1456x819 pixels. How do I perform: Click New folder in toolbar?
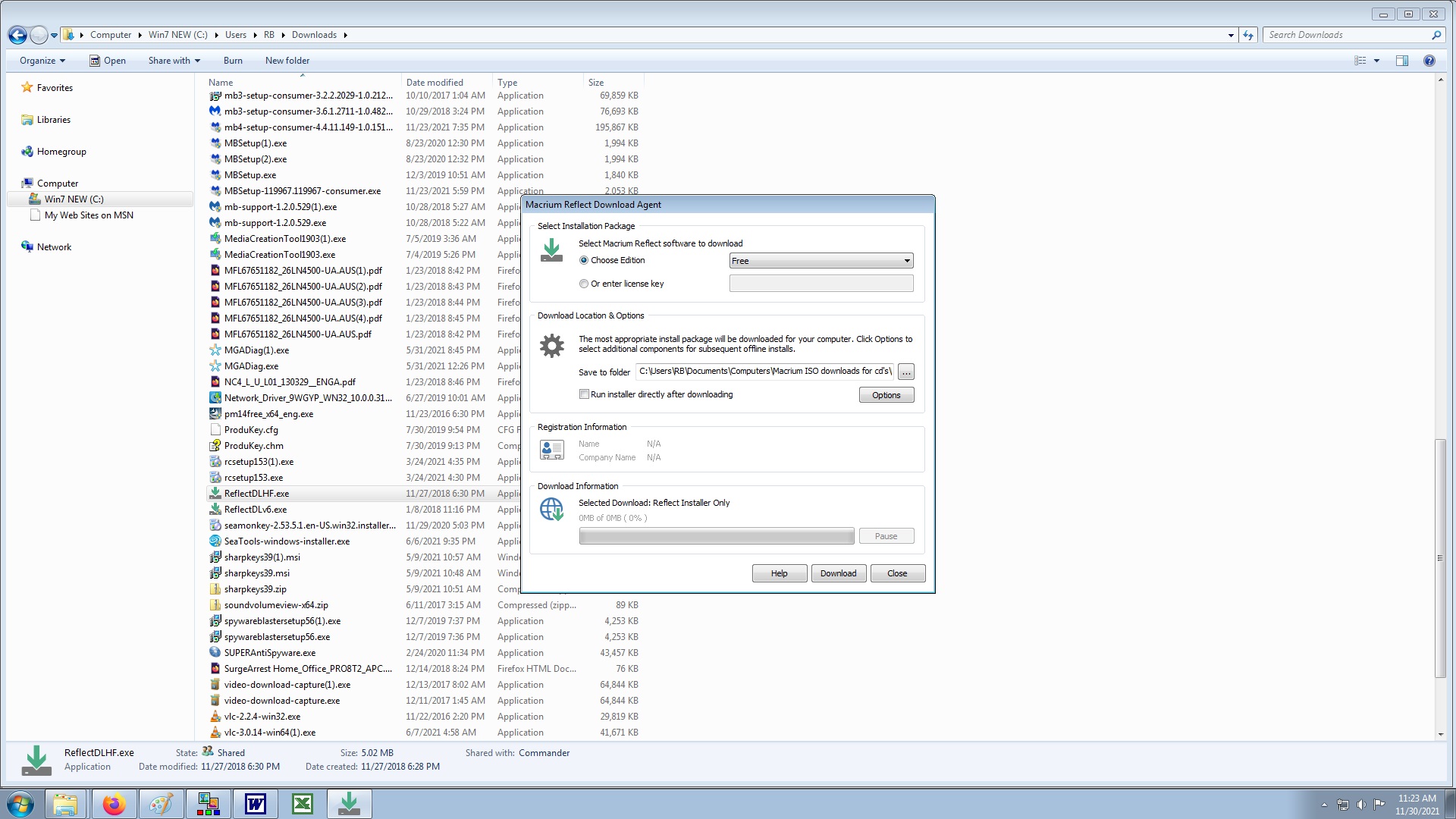click(x=287, y=61)
